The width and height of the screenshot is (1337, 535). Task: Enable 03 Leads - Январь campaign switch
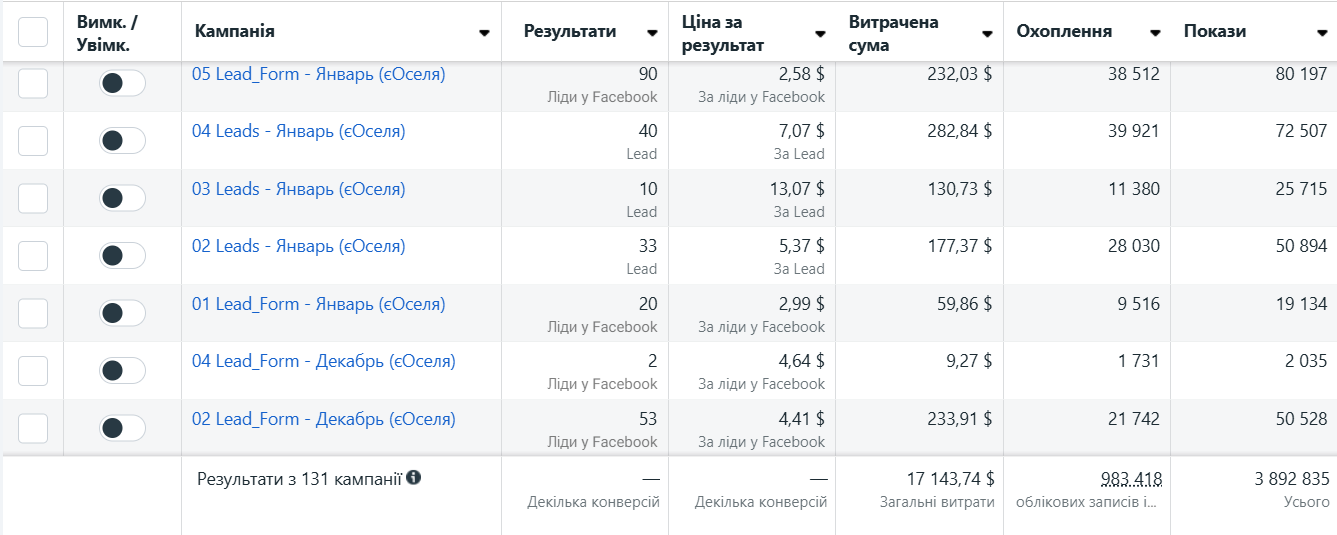pos(122,198)
